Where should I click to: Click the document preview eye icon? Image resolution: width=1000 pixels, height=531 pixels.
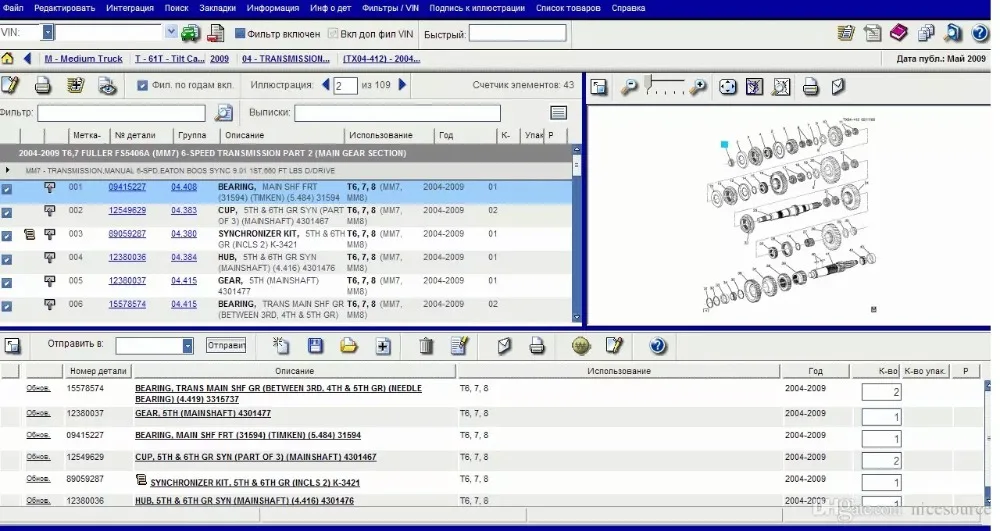(108, 85)
